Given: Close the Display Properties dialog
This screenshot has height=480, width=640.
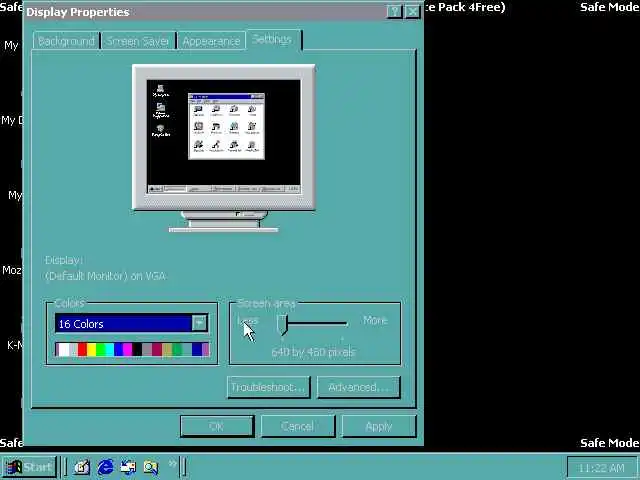Looking at the screenshot, I should click(413, 12).
